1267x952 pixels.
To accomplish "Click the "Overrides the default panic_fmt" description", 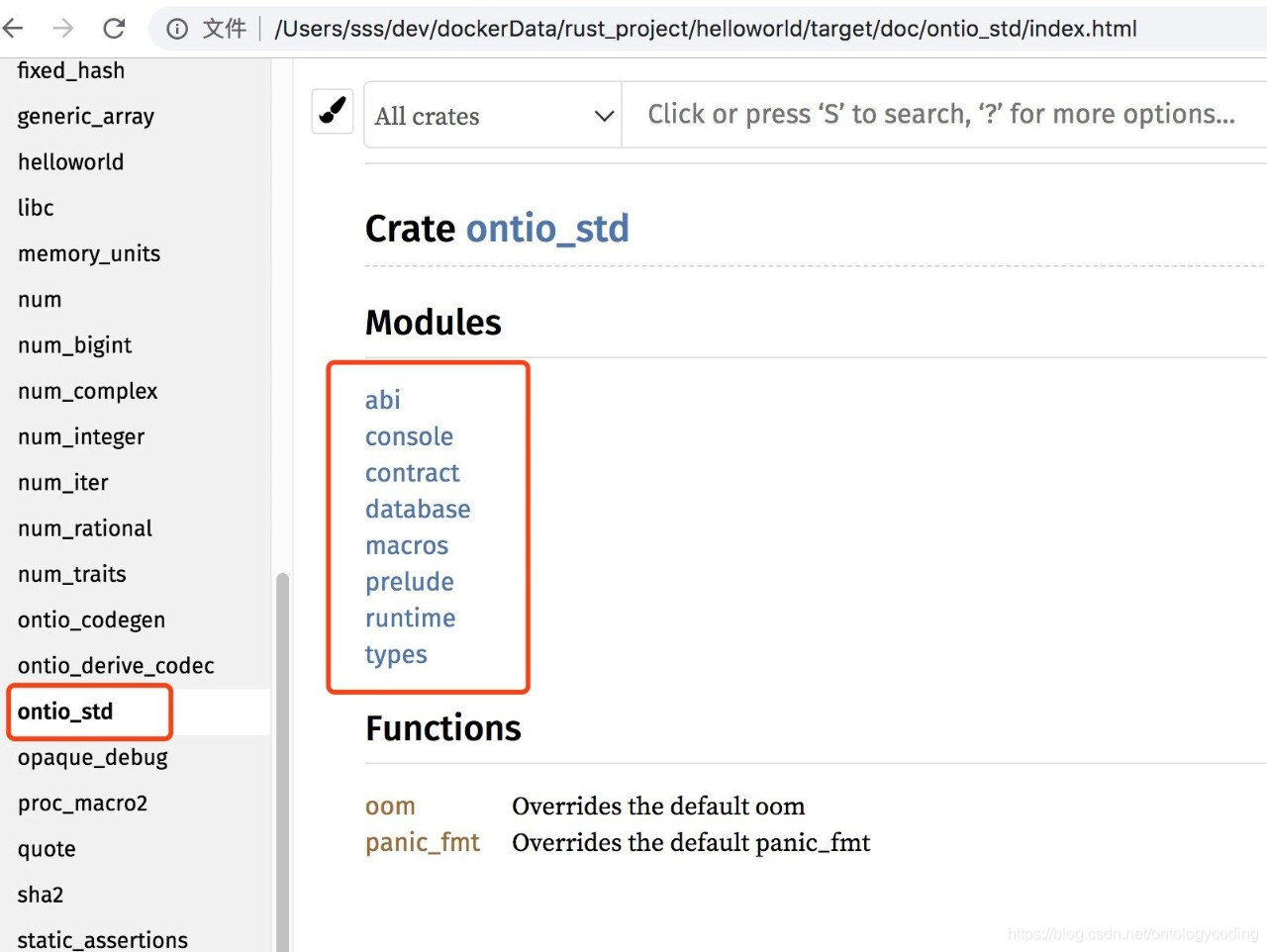I will 691,843.
